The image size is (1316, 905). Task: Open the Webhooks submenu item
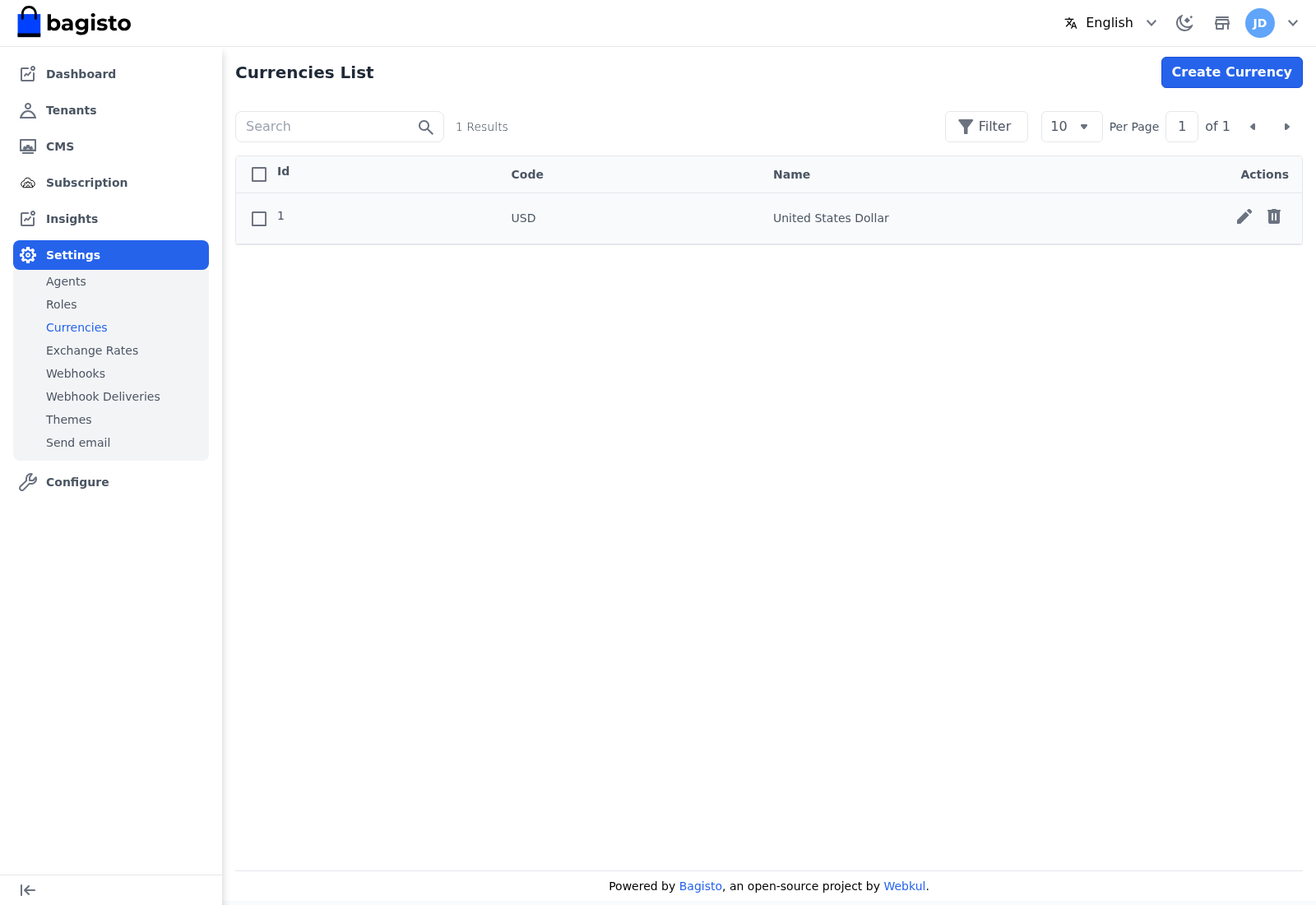tap(76, 374)
